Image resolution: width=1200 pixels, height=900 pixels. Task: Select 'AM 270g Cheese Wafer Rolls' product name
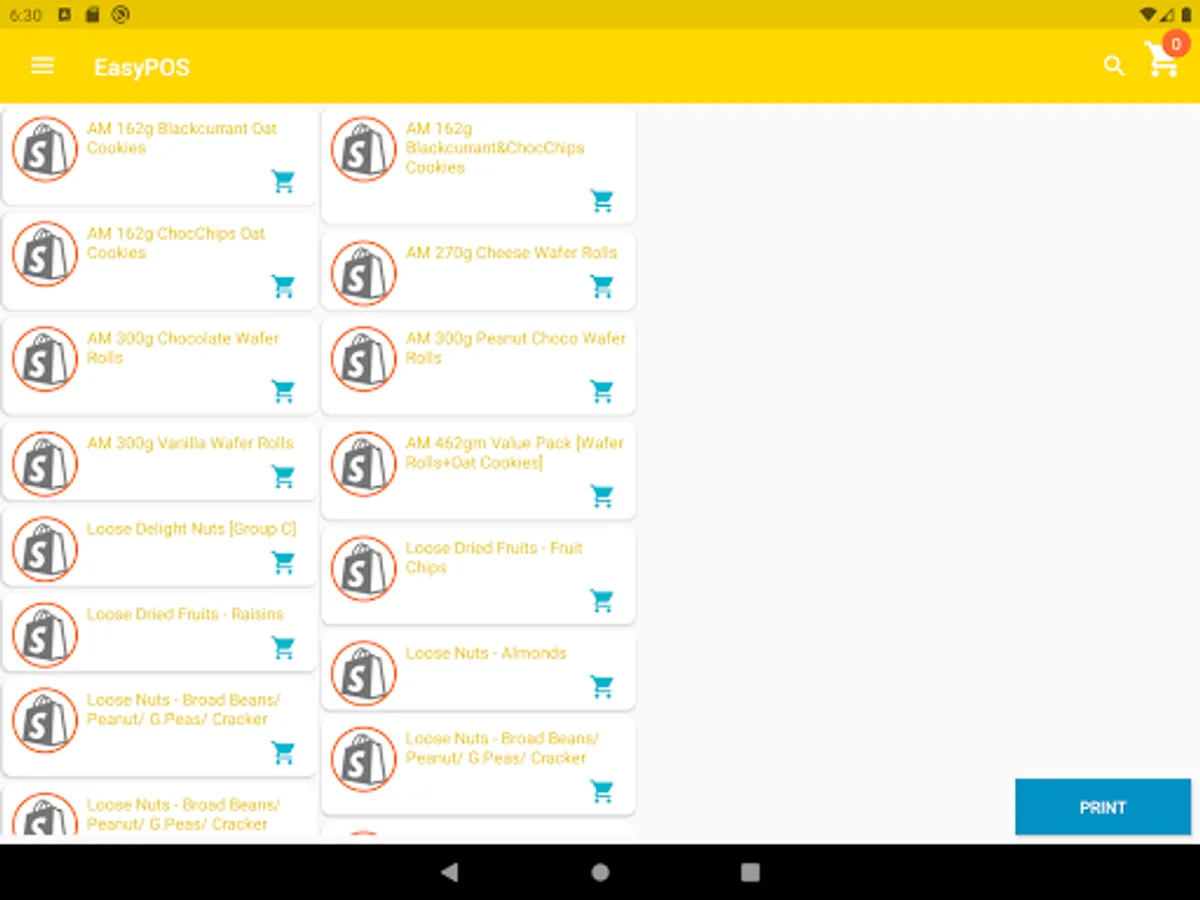pyautogui.click(x=511, y=253)
